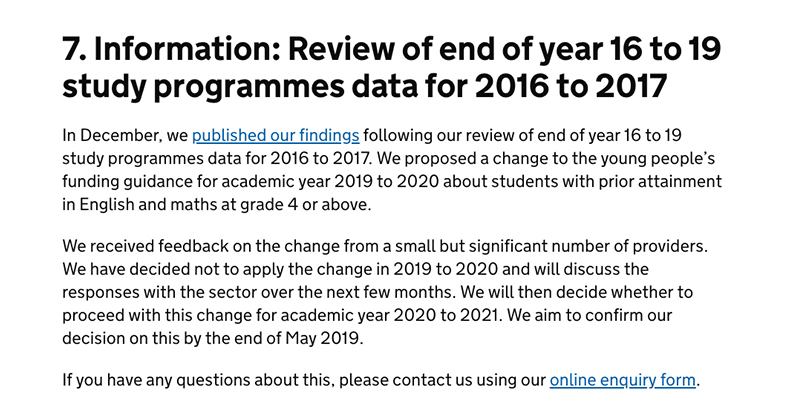
Task: Click the section 7 Information heading
Action: pos(391,67)
